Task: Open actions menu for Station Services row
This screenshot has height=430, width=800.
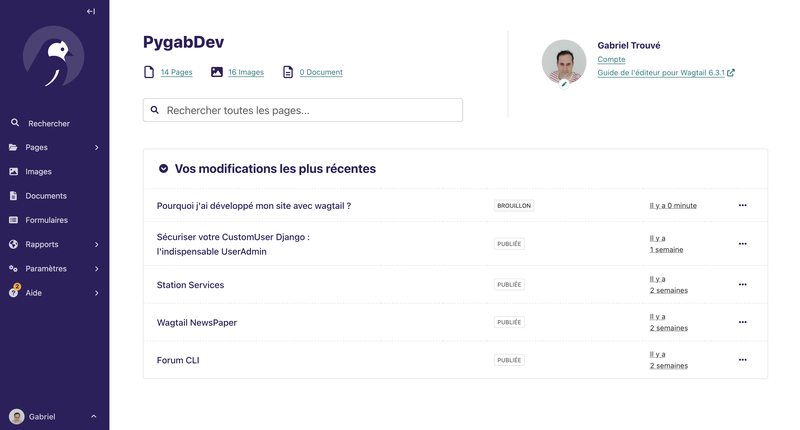Action: click(x=742, y=285)
